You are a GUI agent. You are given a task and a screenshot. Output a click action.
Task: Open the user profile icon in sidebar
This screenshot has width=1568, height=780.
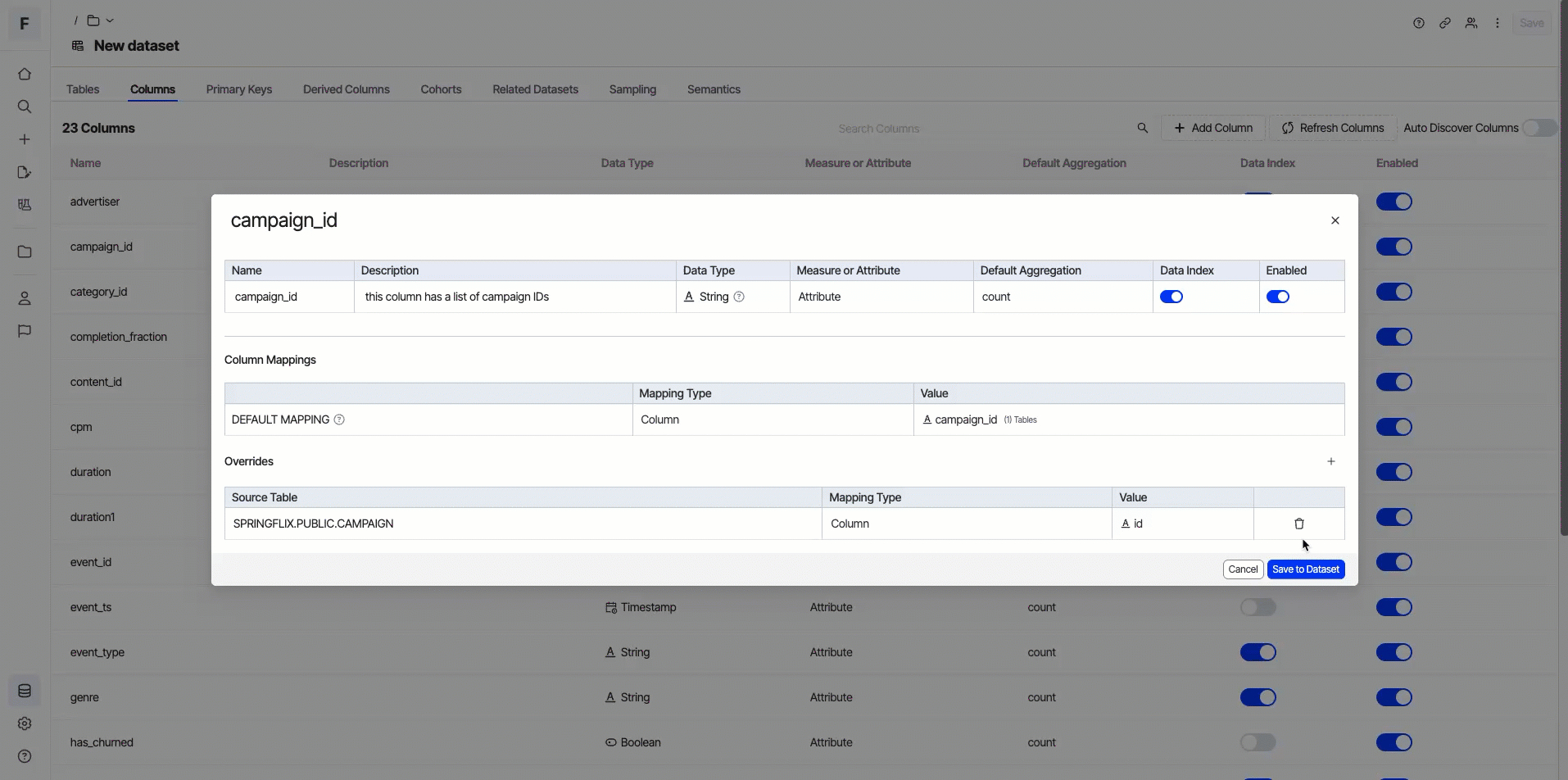coord(25,298)
